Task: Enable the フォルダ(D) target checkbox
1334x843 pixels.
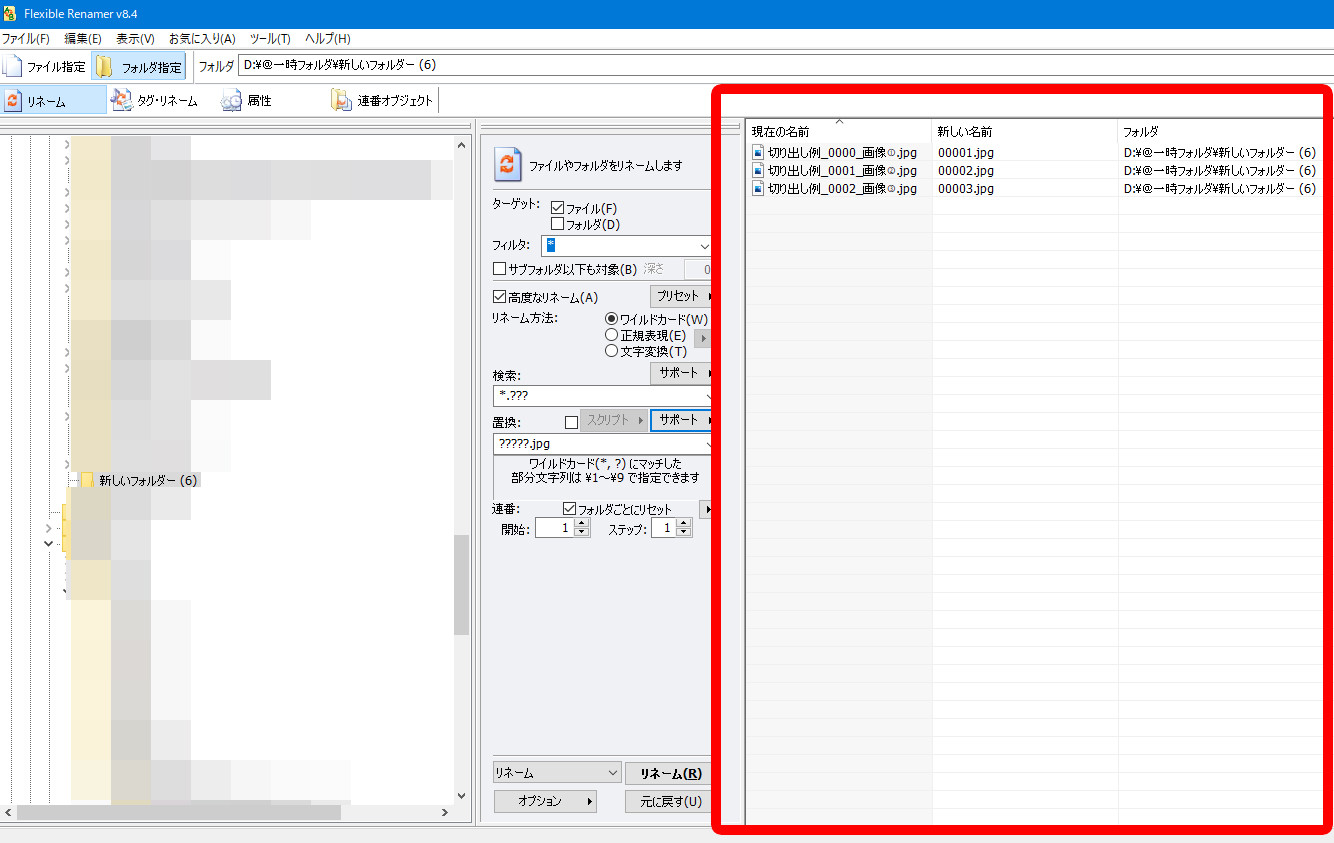Action: point(558,224)
